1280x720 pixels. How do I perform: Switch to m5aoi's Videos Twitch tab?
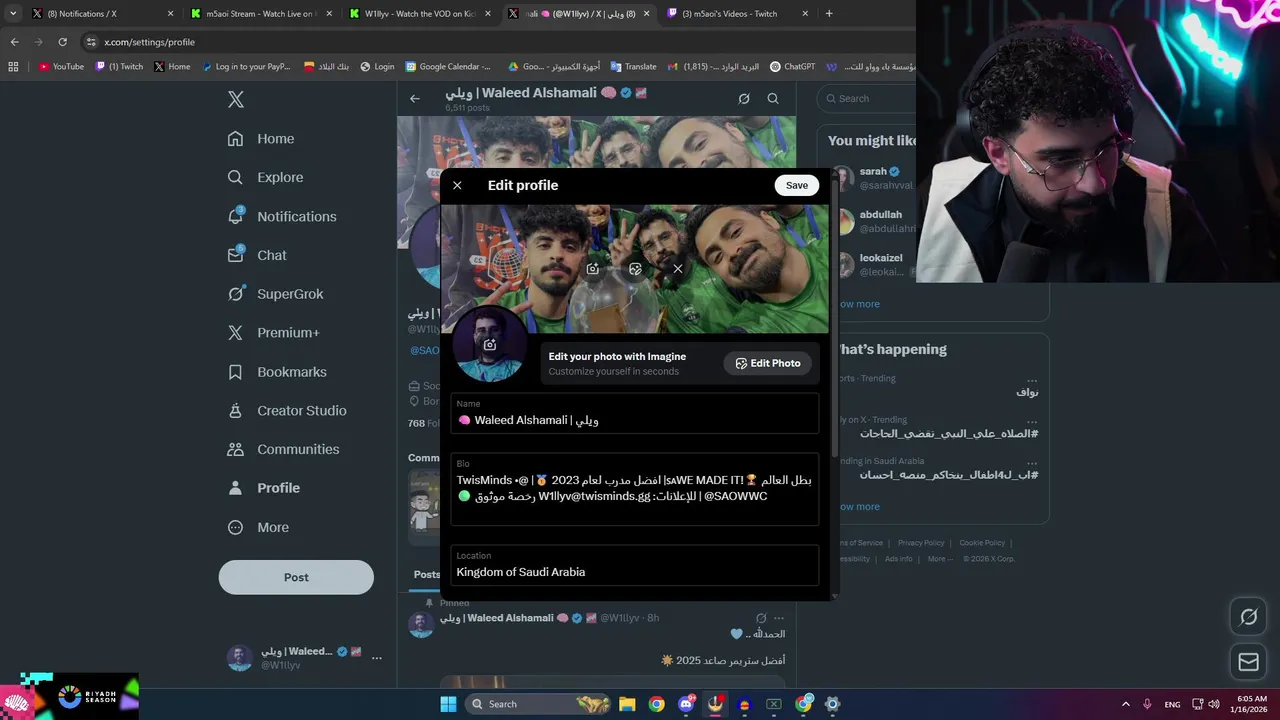coord(738,14)
